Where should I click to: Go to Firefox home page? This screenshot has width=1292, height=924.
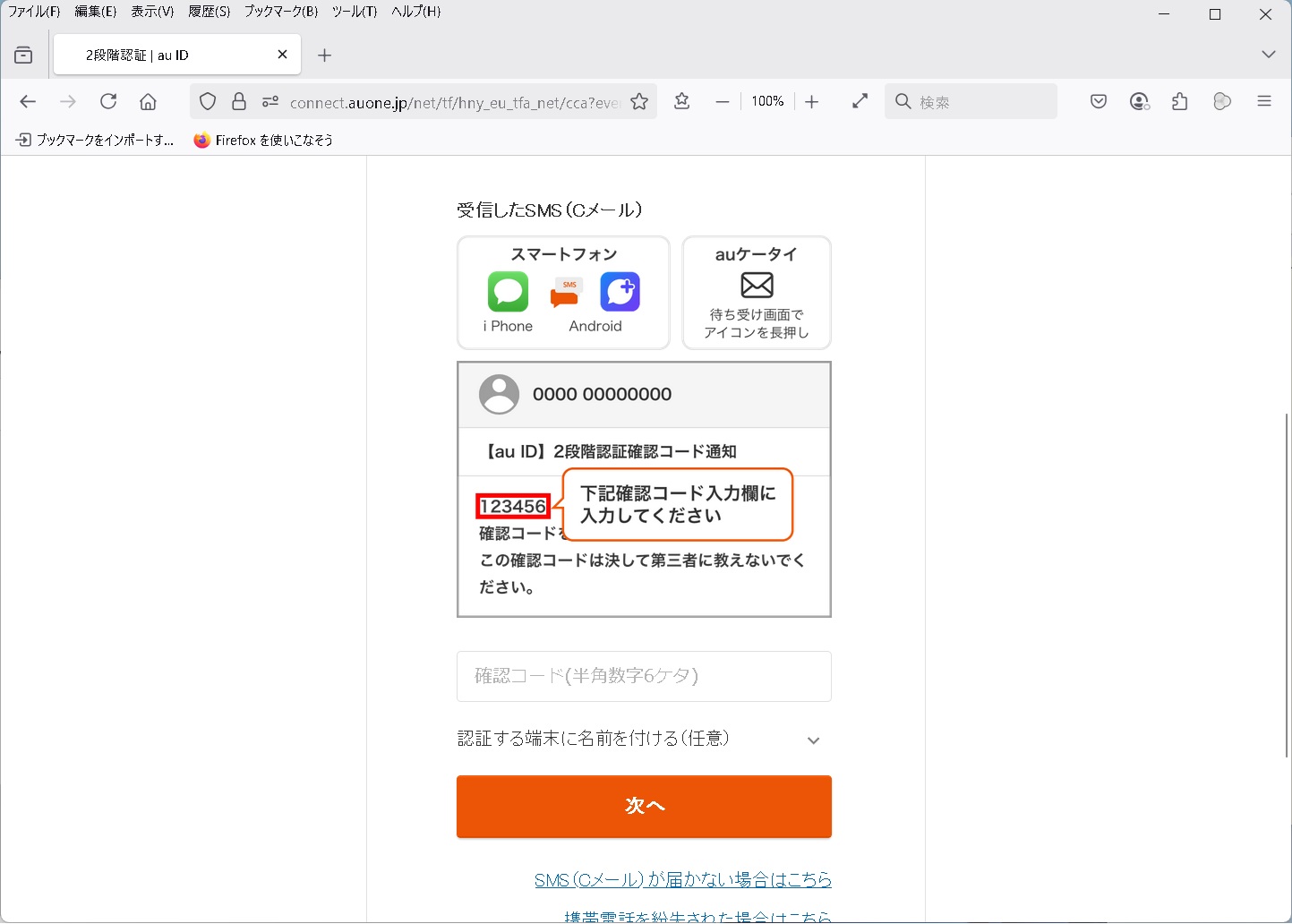[149, 102]
